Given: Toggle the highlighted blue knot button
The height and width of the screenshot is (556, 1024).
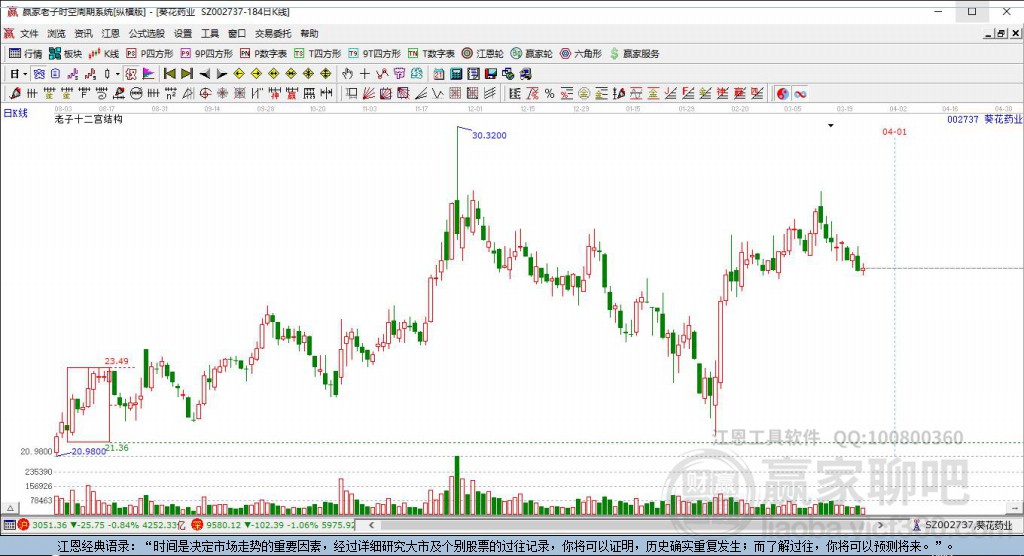Looking at the screenshot, I should [39, 74].
